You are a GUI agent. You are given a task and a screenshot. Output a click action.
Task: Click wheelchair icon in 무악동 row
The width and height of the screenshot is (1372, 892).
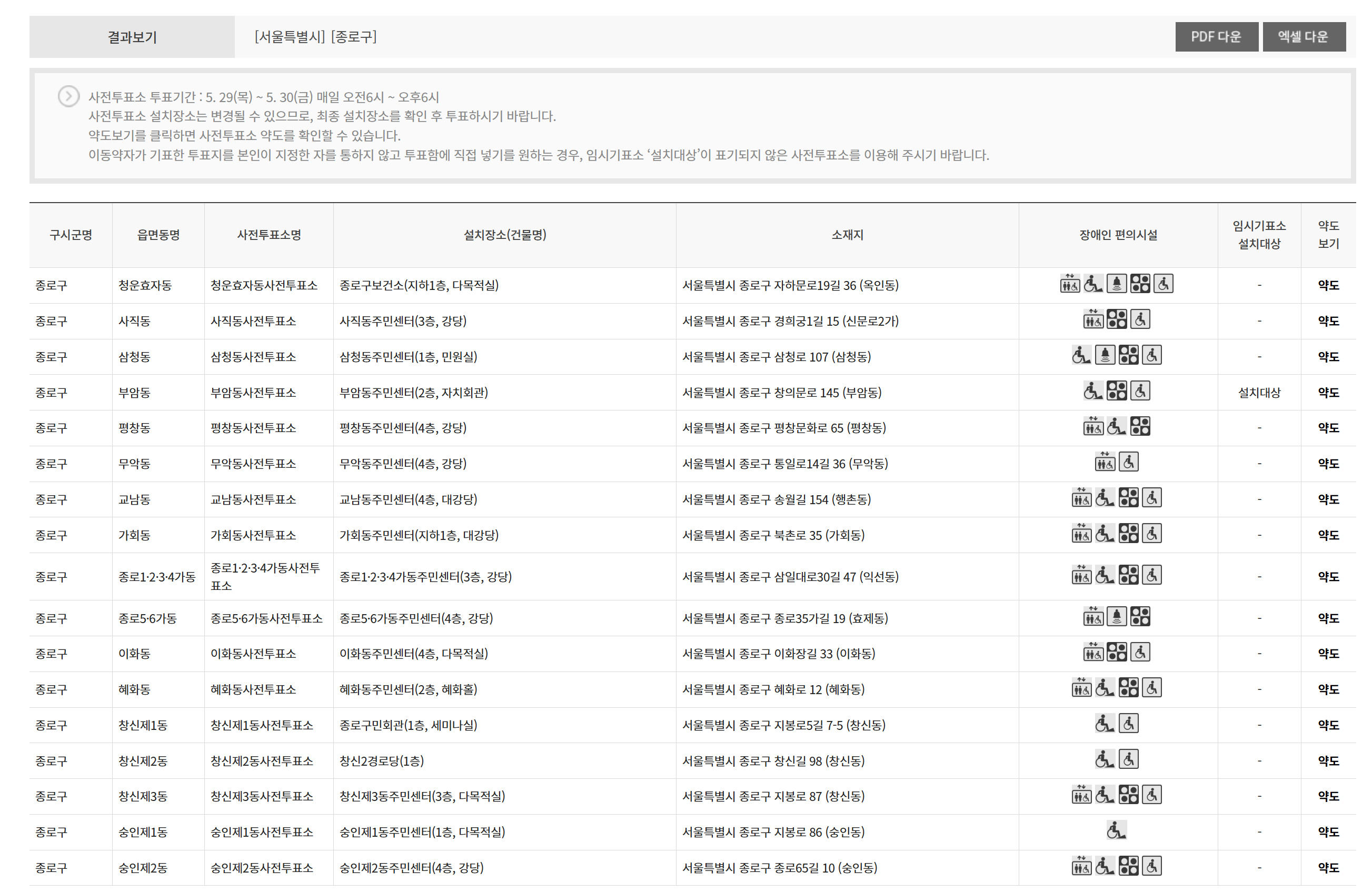coord(1129,463)
